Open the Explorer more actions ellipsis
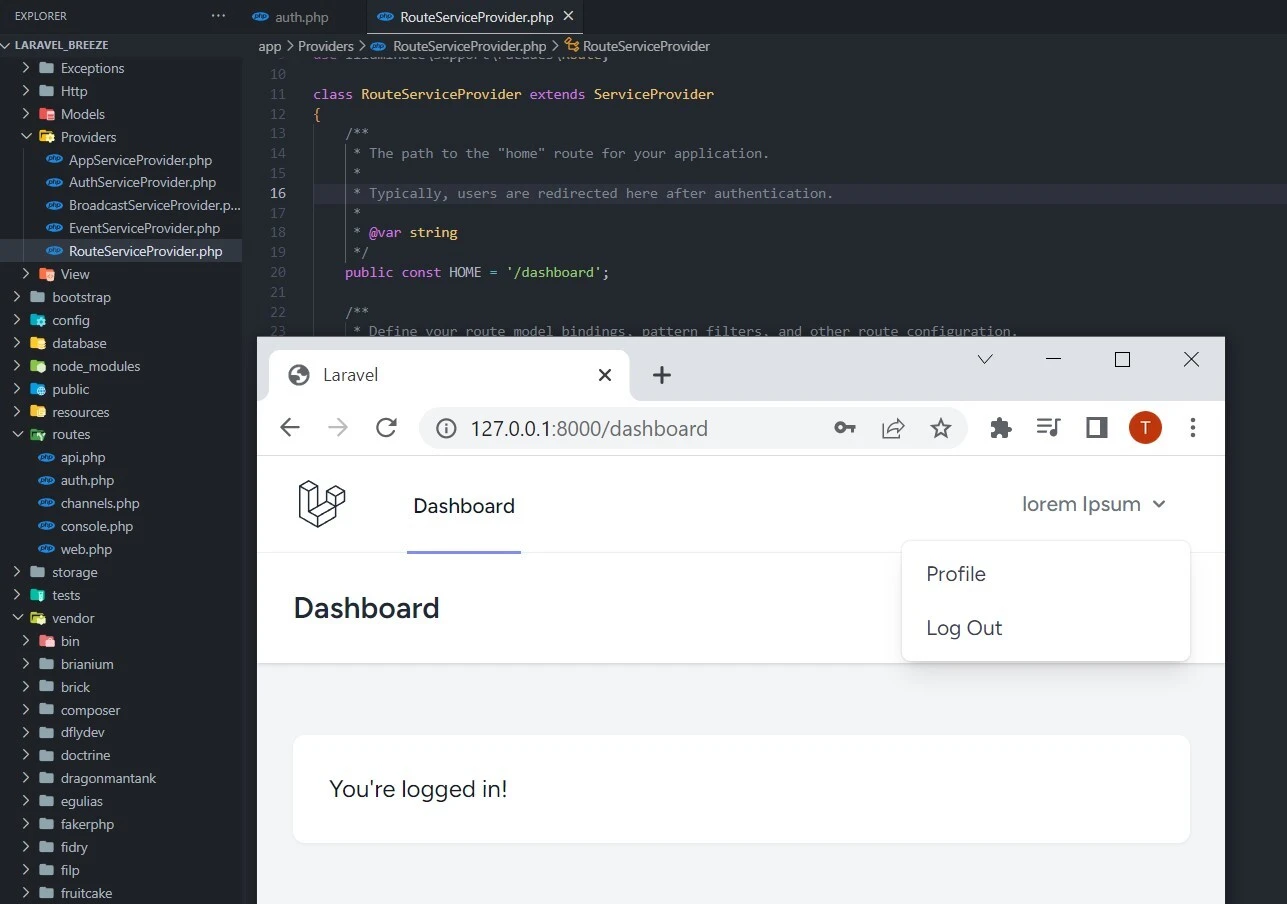The image size is (1287, 904). pyautogui.click(x=218, y=15)
